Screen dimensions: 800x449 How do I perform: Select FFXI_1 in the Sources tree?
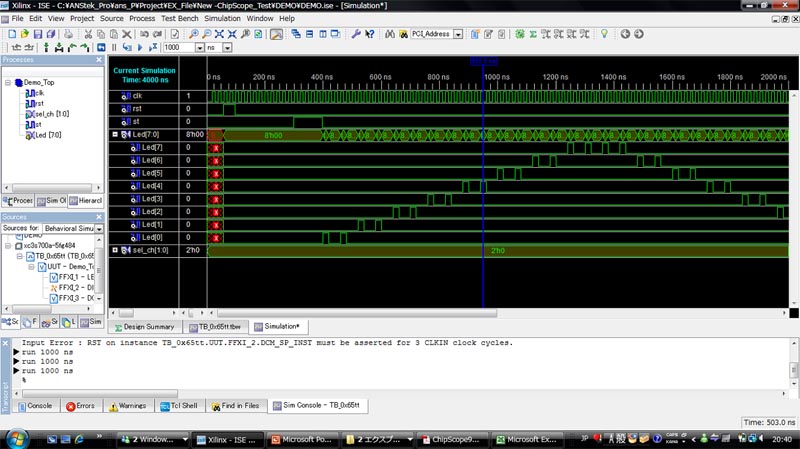pyautogui.click(x=71, y=277)
